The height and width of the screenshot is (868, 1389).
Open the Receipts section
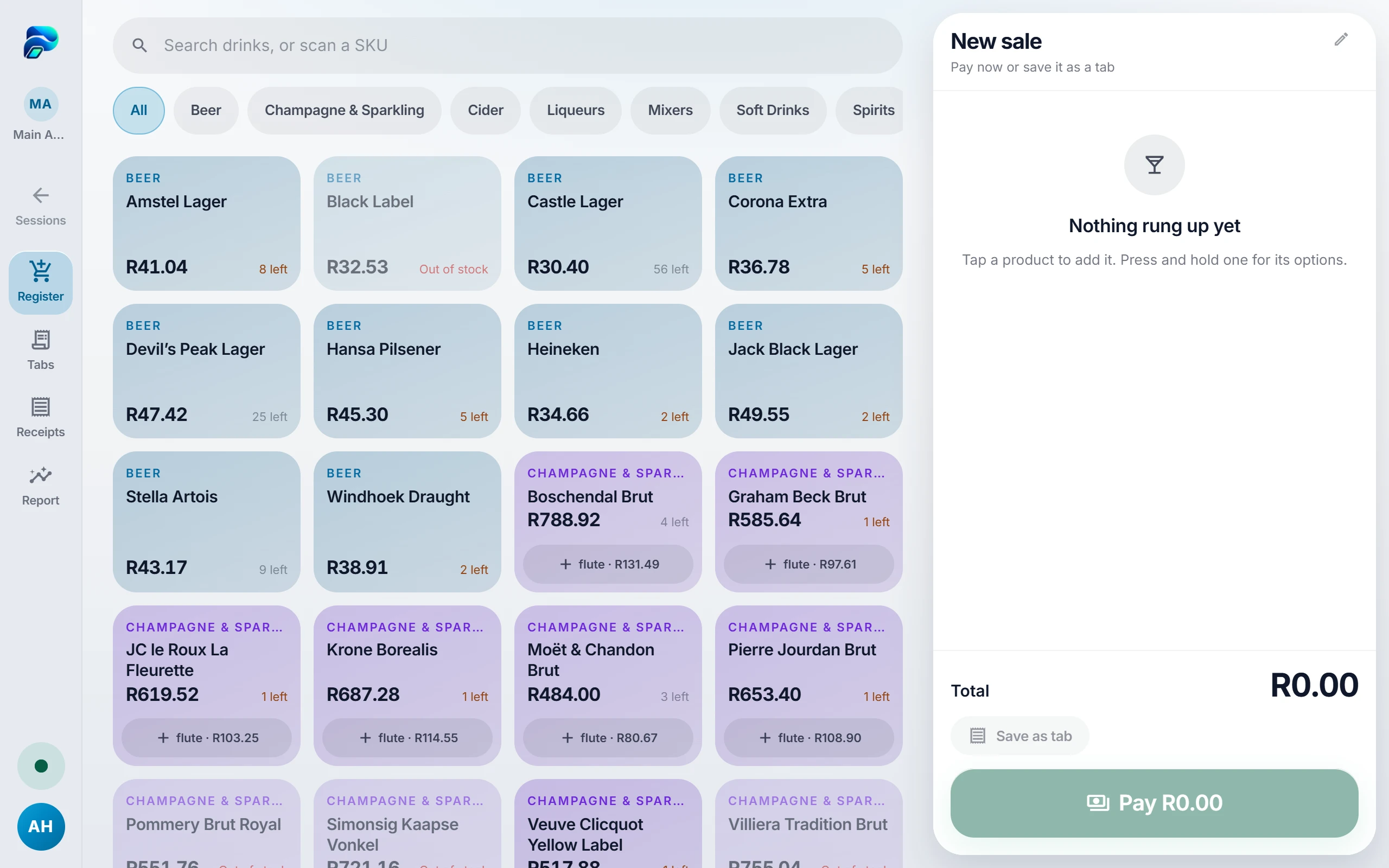[x=40, y=417]
